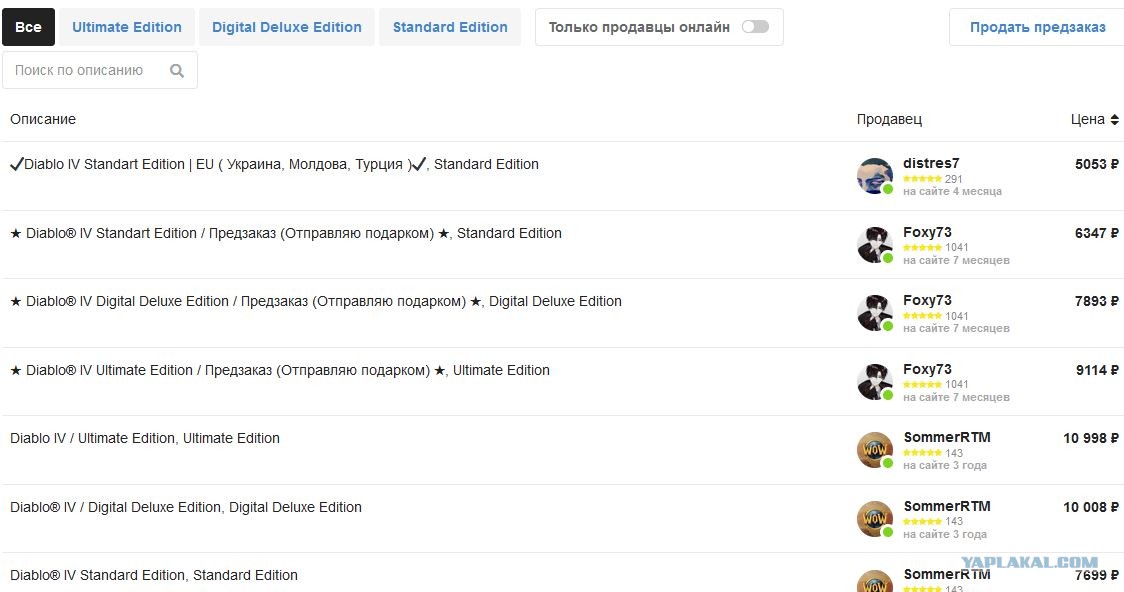The image size is (1124, 592).
Task: Click Foxy73 avatar on Ultimate Edition listing
Action: (x=875, y=381)
